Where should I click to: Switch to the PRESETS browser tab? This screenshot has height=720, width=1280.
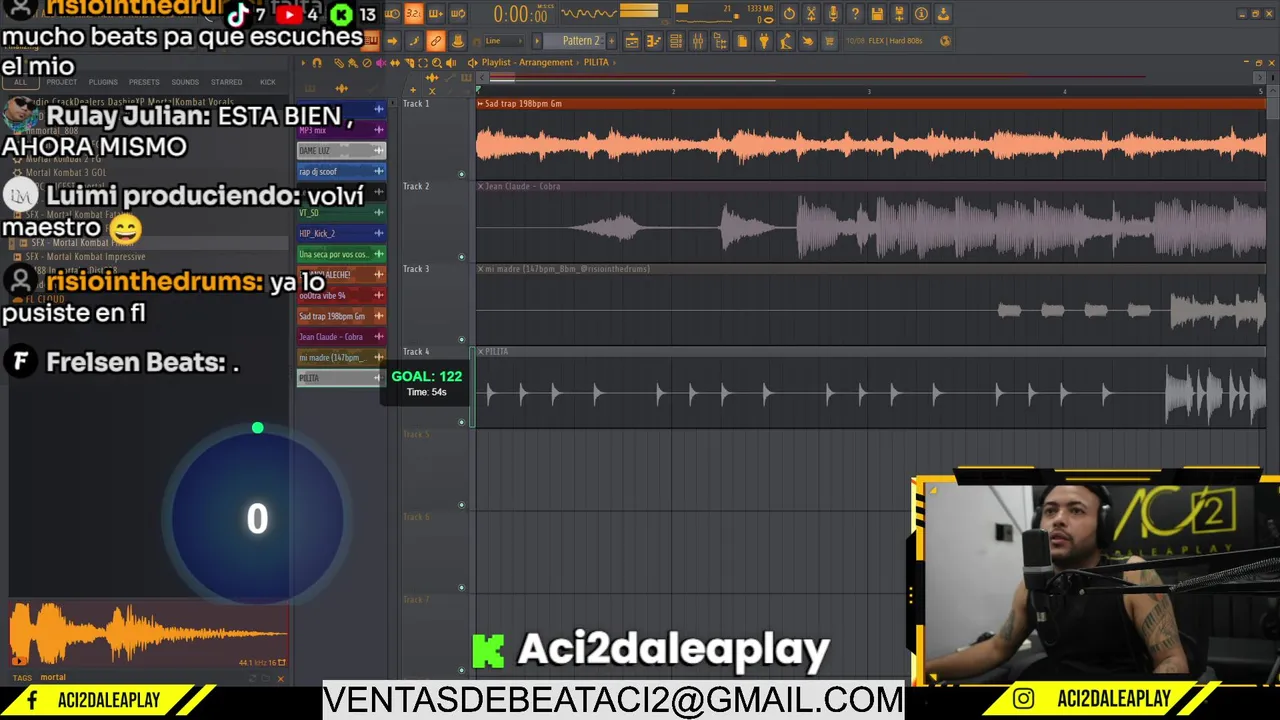(144, 82)
